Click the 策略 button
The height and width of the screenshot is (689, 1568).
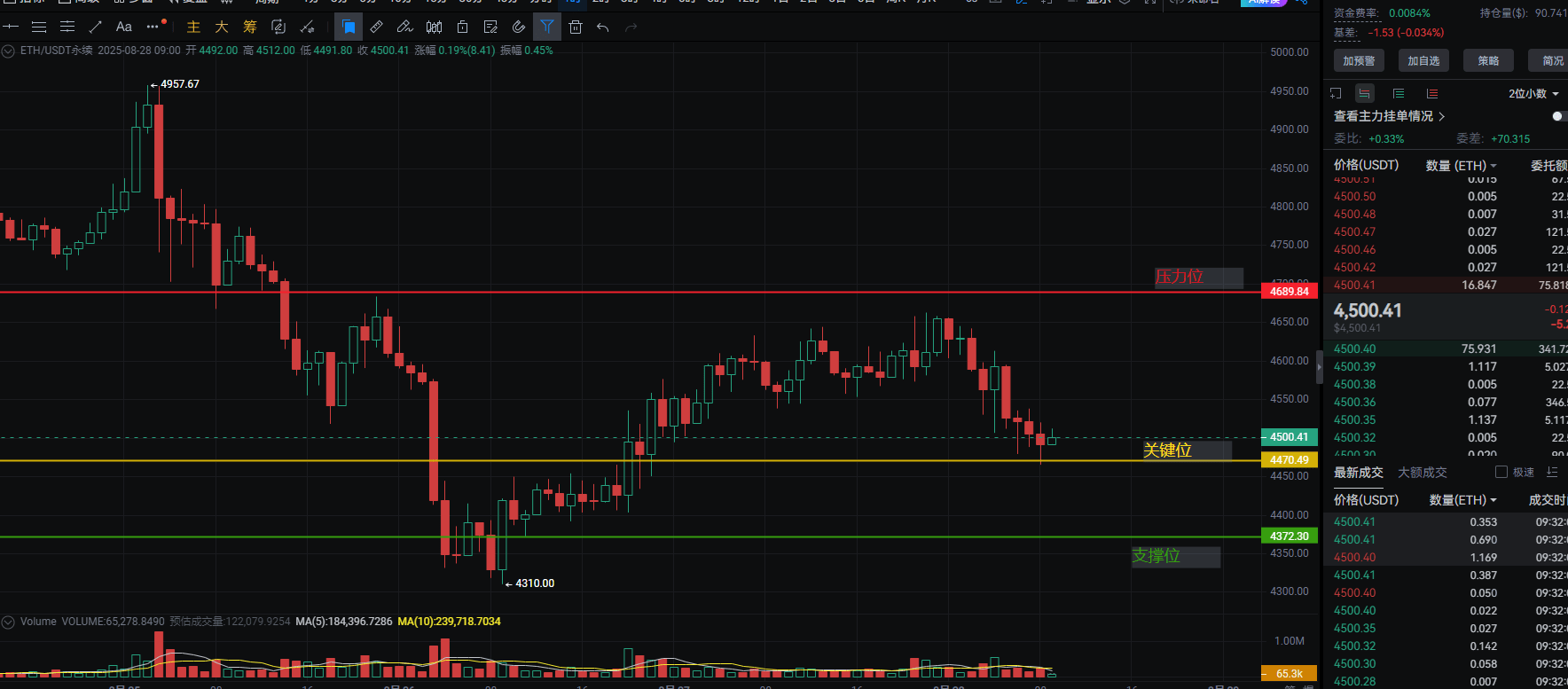tap(1488, 60)
